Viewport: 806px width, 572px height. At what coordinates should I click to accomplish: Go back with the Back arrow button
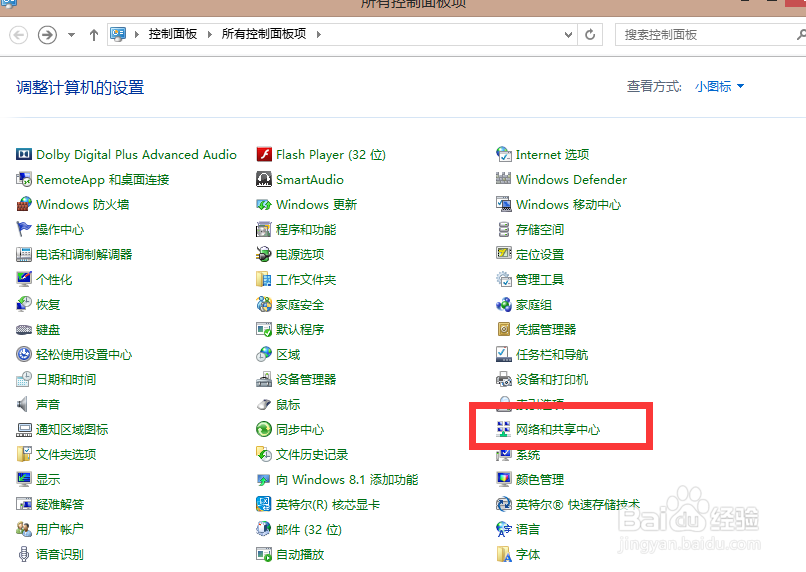pyautogui.click(x=19, y=34)
